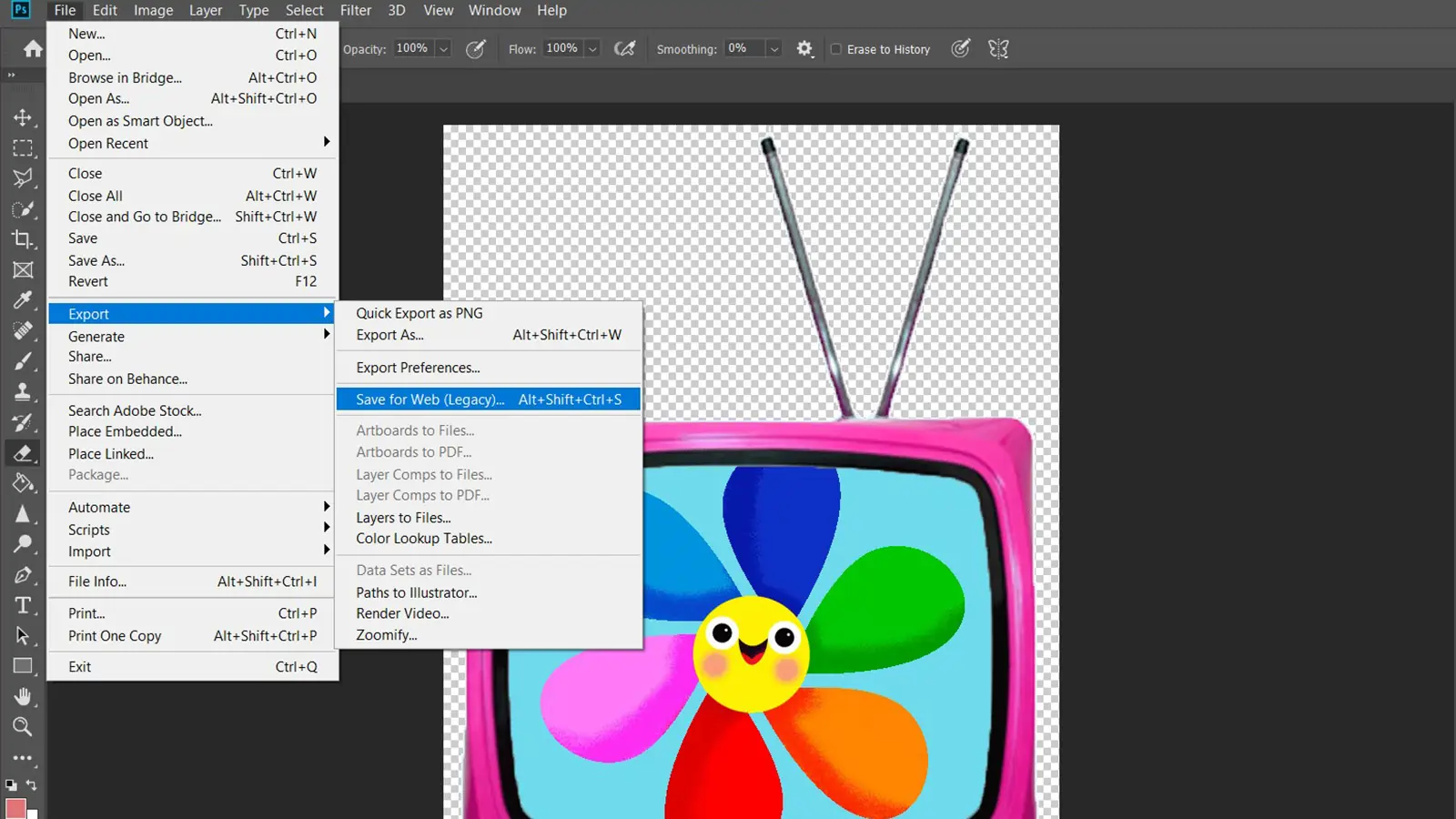Screen dimensions: 1456x819
Task: Select the Healing Brush tool
Action: click(x=23, y=331)
